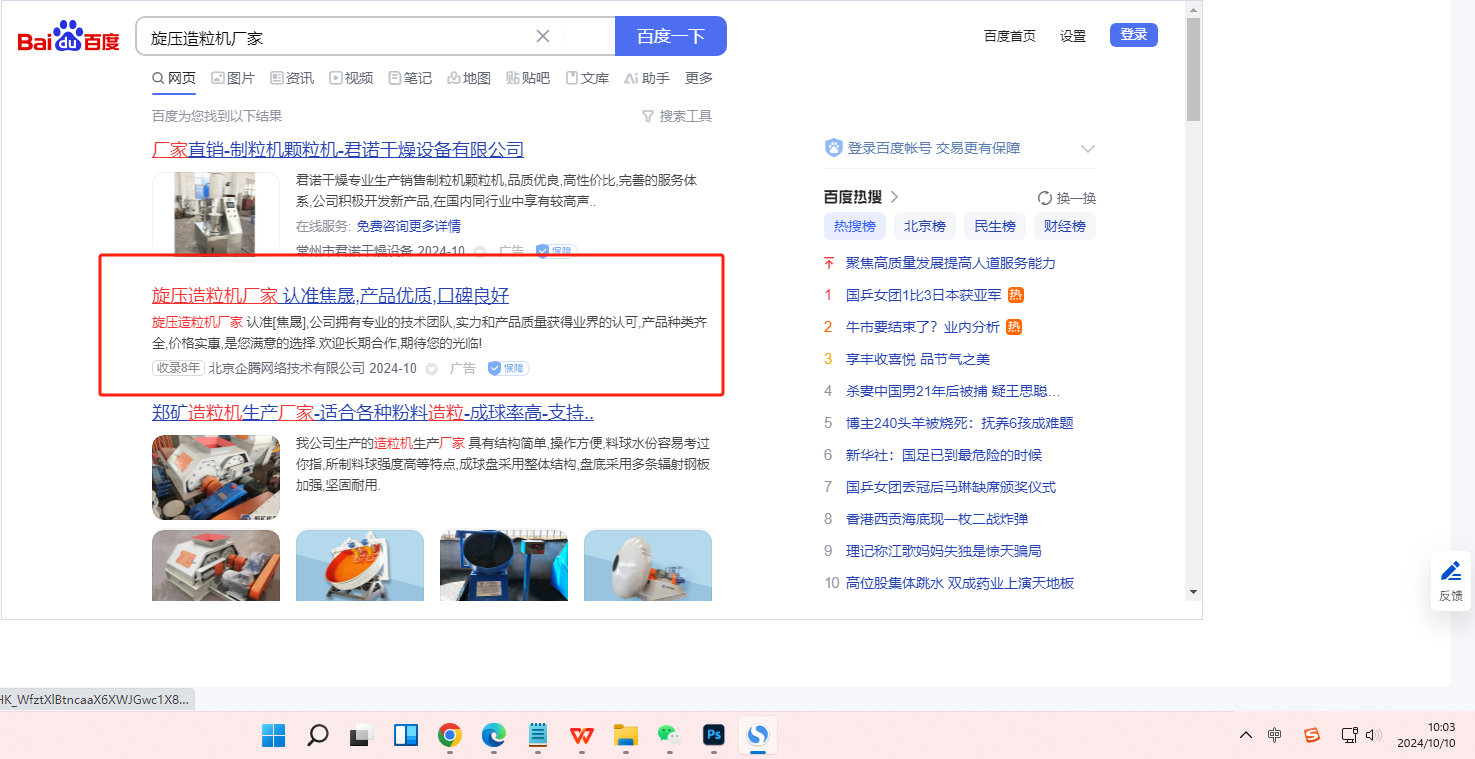Click the 换一换 refresh icon

pos(1045,198)
